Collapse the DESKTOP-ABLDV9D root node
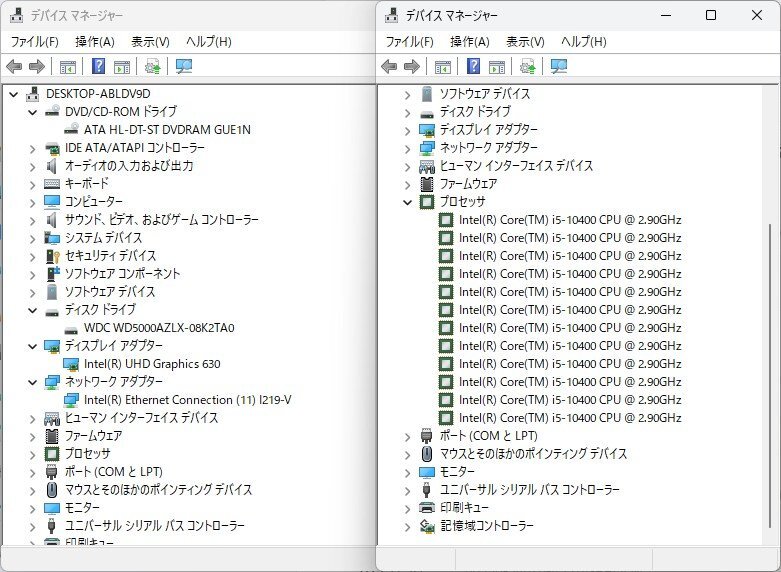The image size is (781, 572). pos(14,94)
